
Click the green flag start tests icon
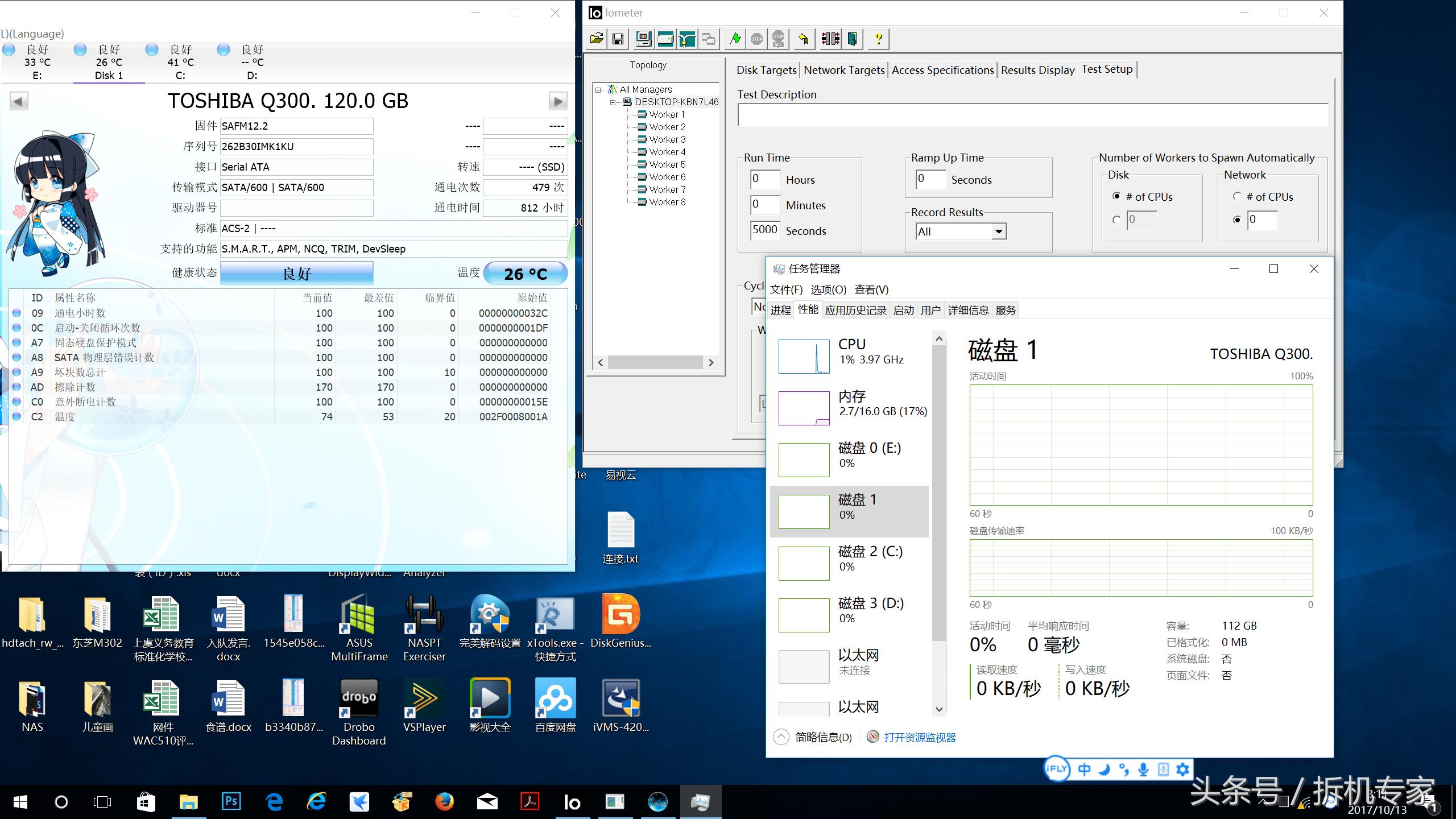[735, 39]
